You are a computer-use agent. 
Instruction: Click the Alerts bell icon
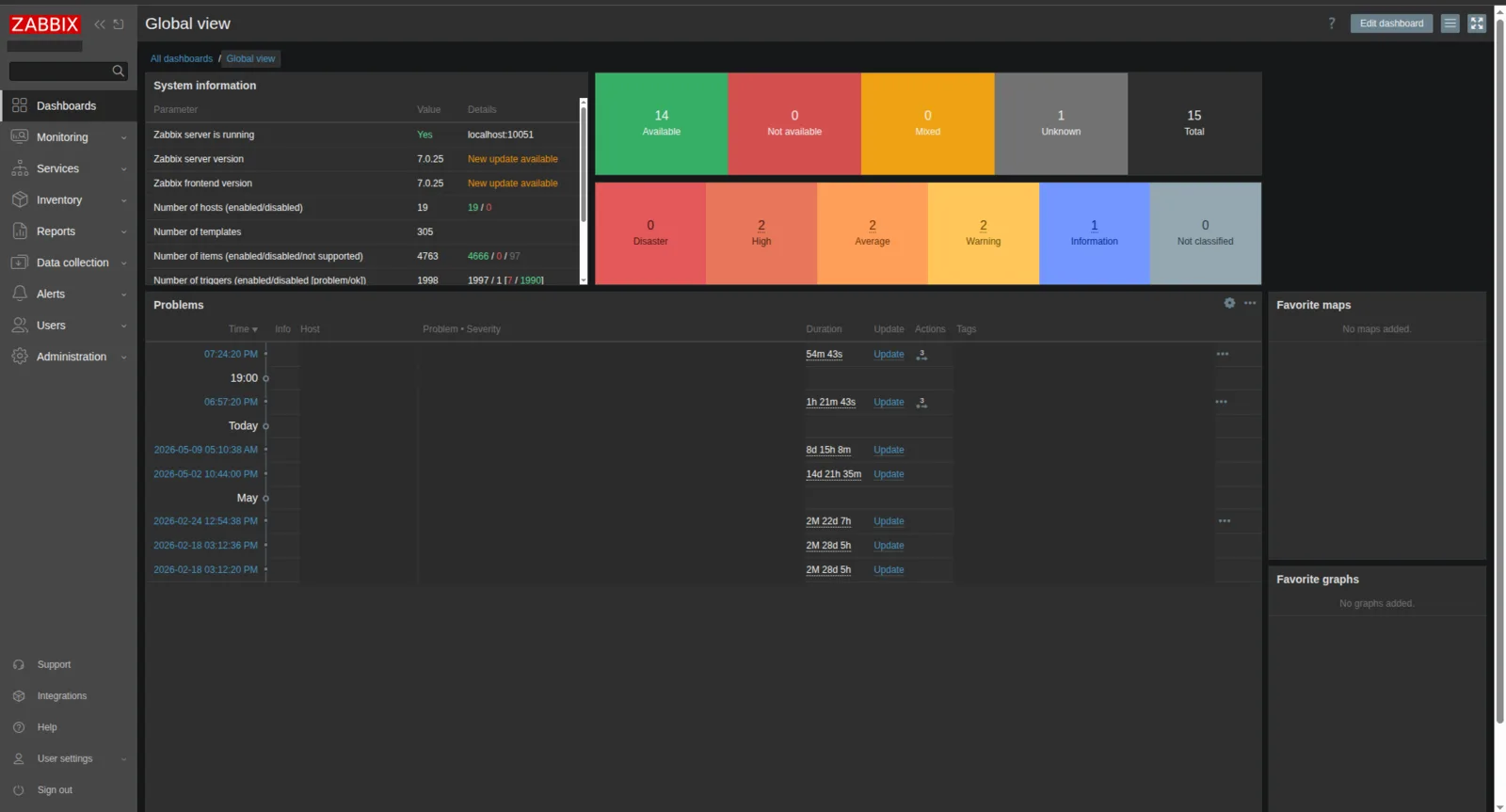[20, 294]
